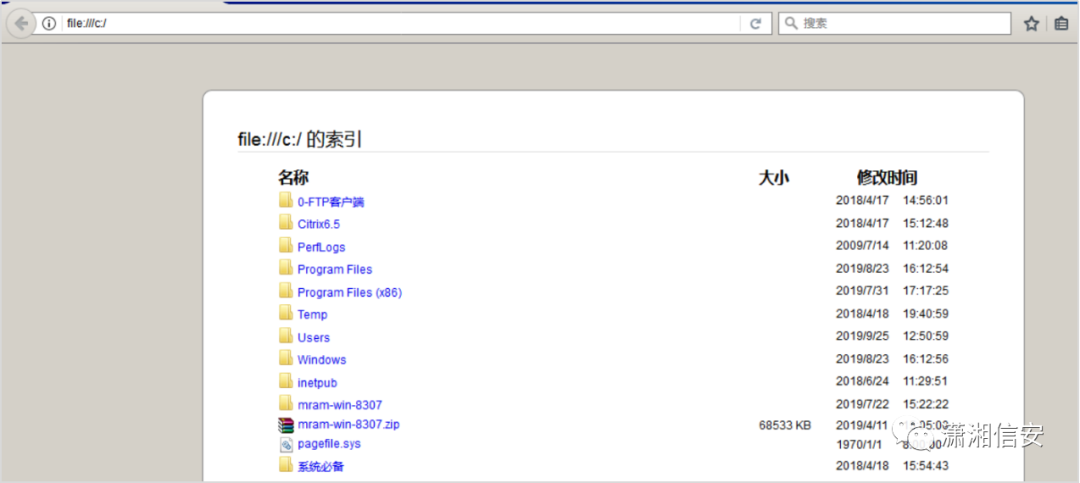Click date 2009/7/14 of PerfLogs

tap(862, 245)
